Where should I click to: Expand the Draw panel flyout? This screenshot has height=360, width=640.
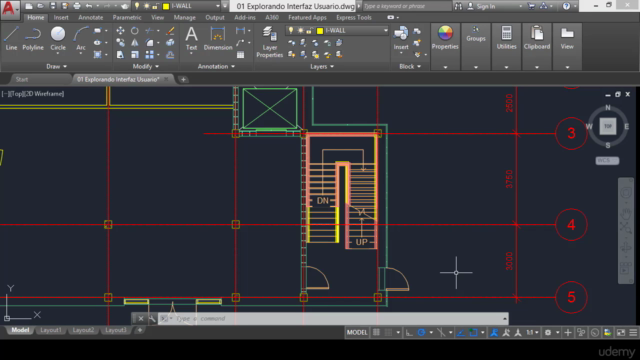pos(56,66)
